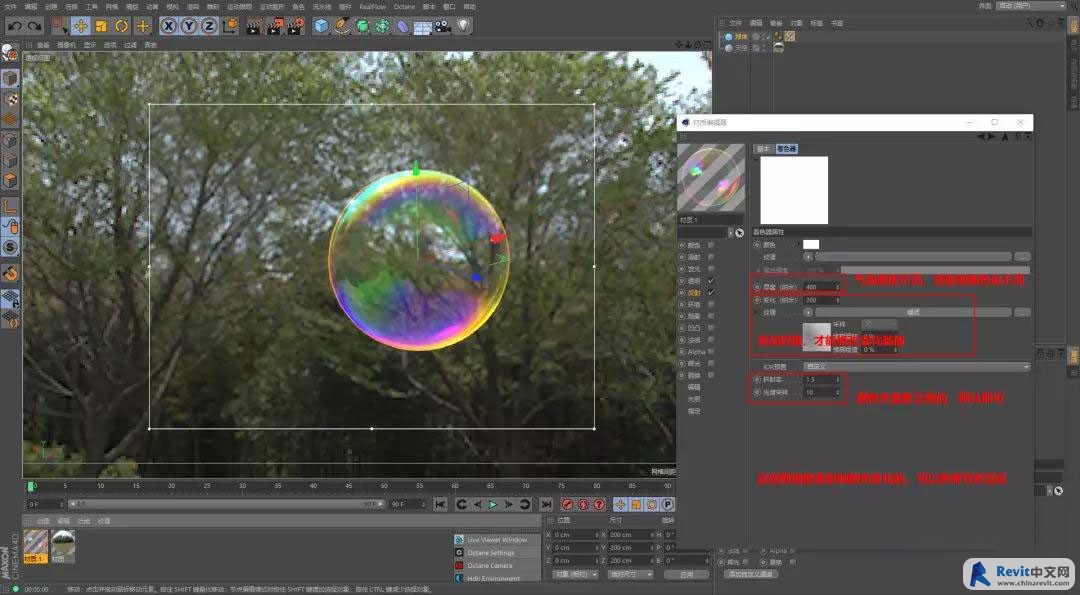
Task: Click the Render to Picture Viewer icon
Action: [275, 26]
